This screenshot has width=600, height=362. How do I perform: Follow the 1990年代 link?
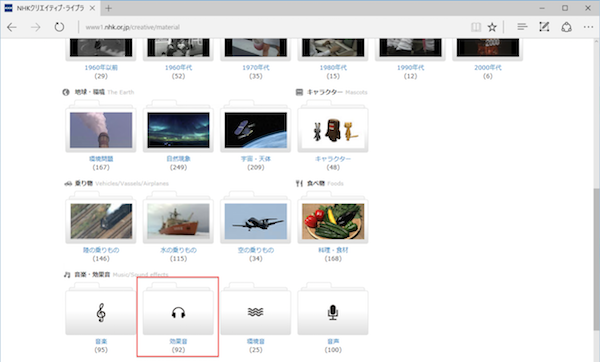pyautogui.click(x=410, y=67)
